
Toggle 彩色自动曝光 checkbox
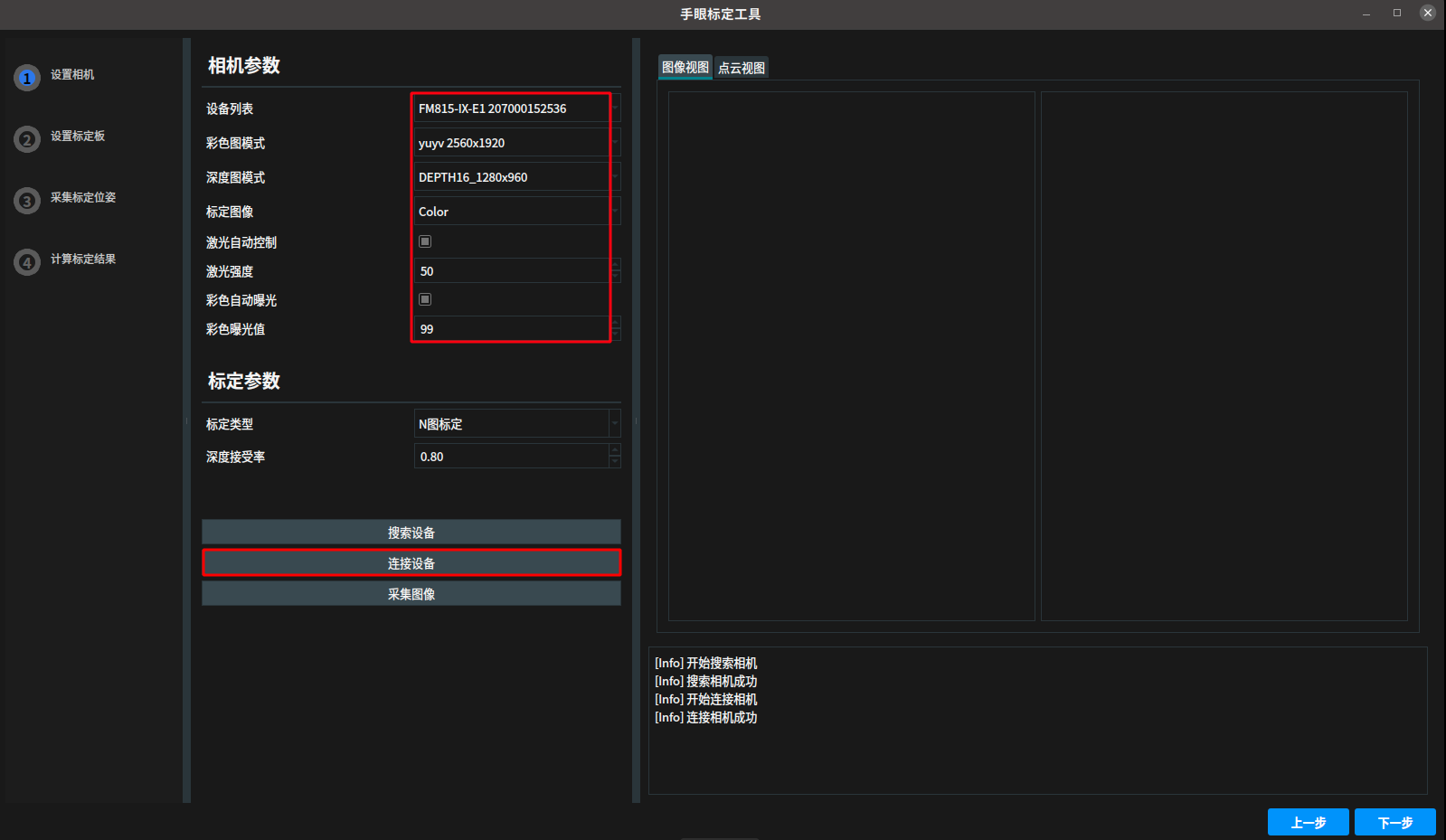[x=425, y=299]
